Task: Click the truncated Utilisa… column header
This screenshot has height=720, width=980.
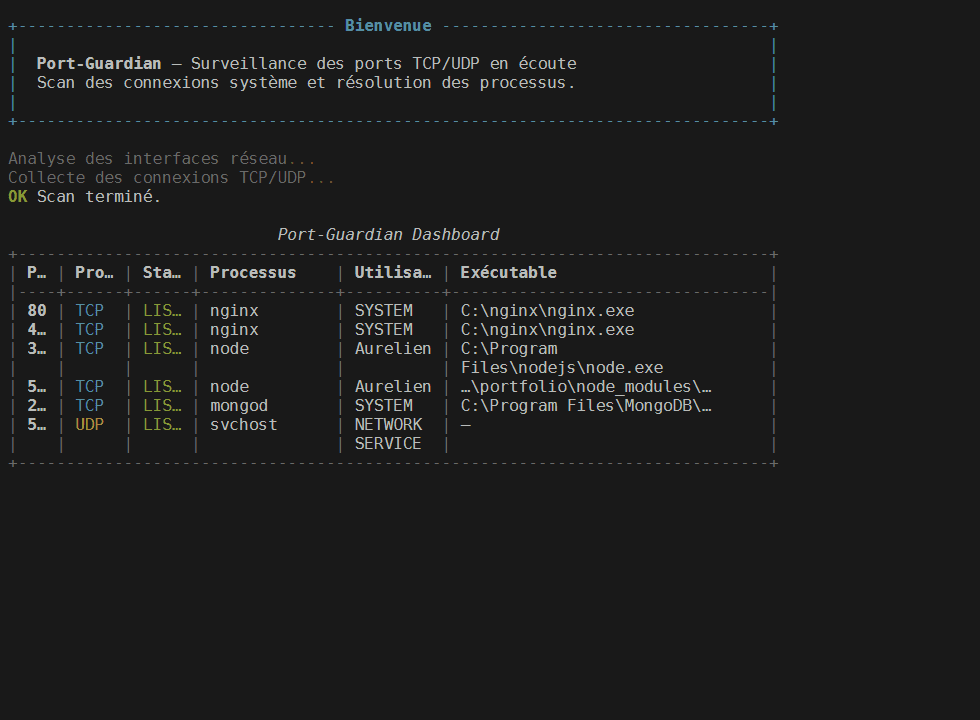Action: pos(393,273)
